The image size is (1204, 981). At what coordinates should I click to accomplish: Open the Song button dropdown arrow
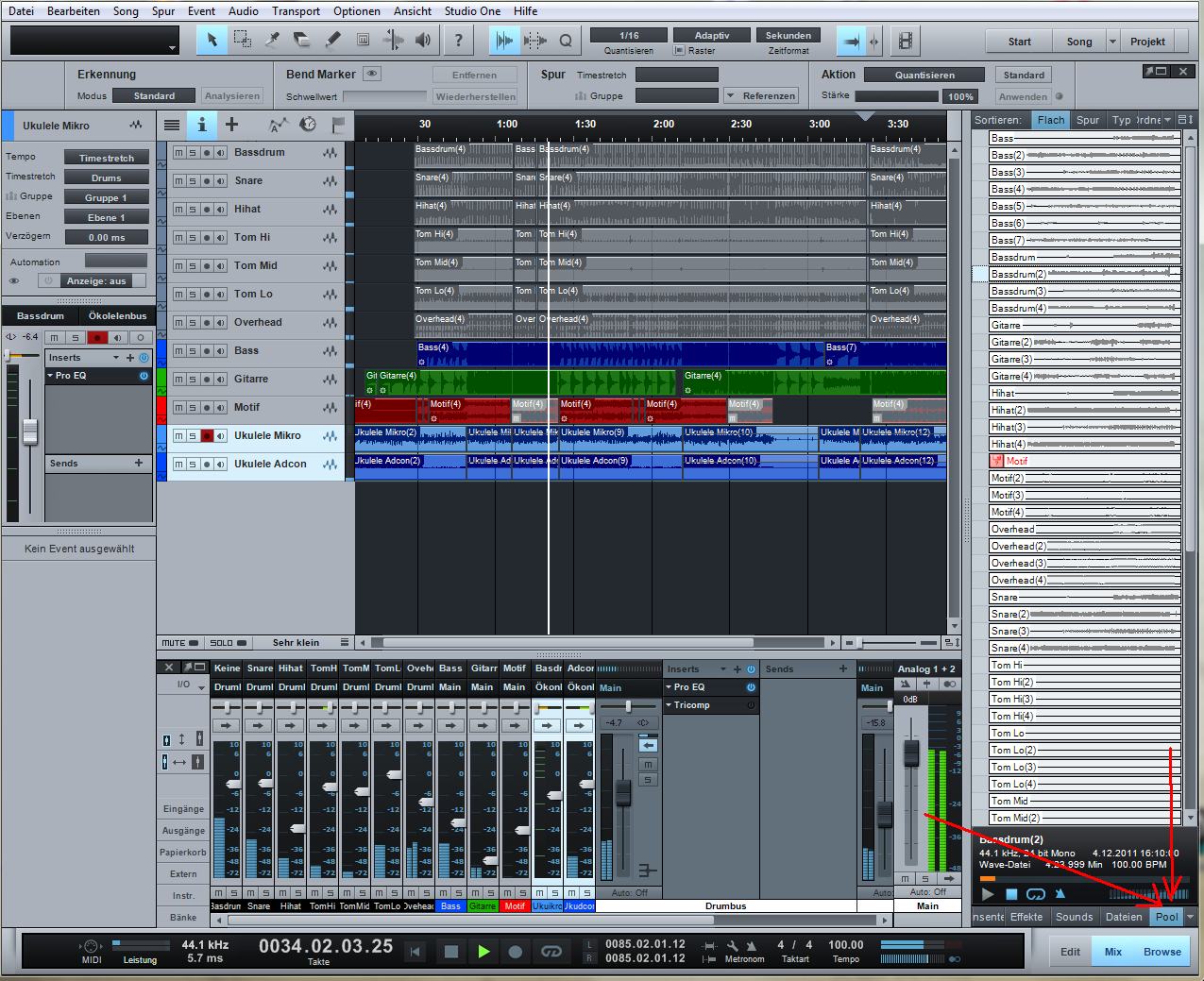coord(1111,42)
